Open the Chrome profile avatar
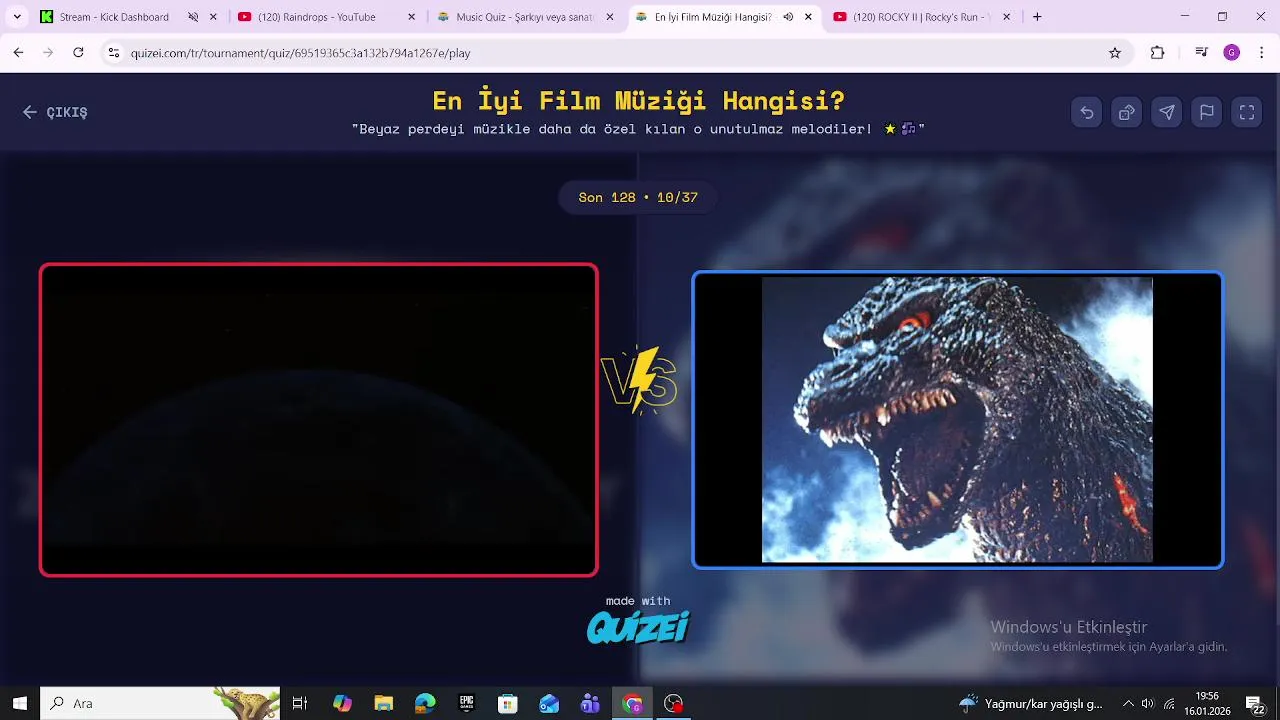This screenshot has width=1280, height=720. [x=1232, y=53]
